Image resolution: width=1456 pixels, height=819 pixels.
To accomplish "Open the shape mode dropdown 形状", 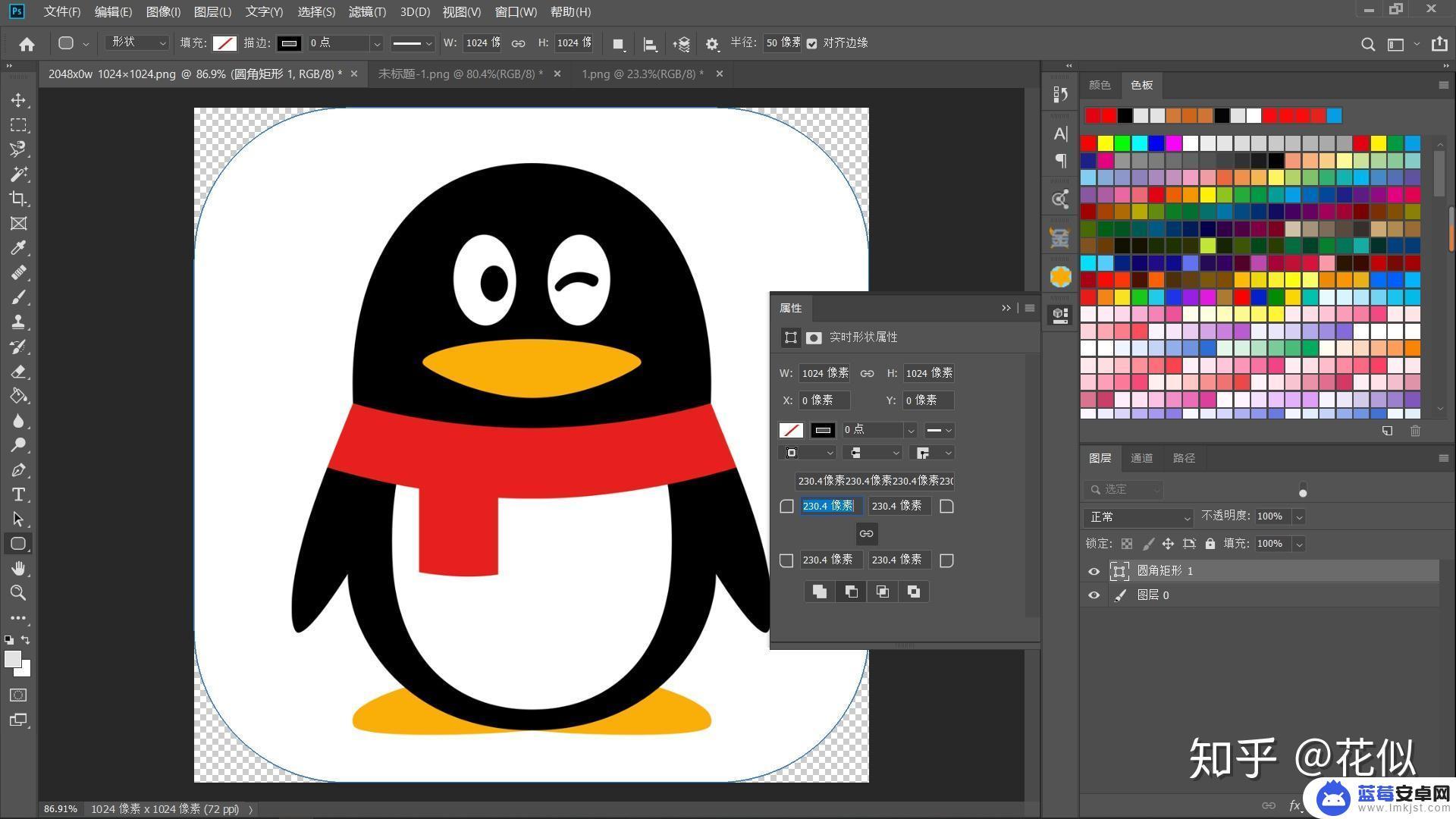I will pos(137,43).
